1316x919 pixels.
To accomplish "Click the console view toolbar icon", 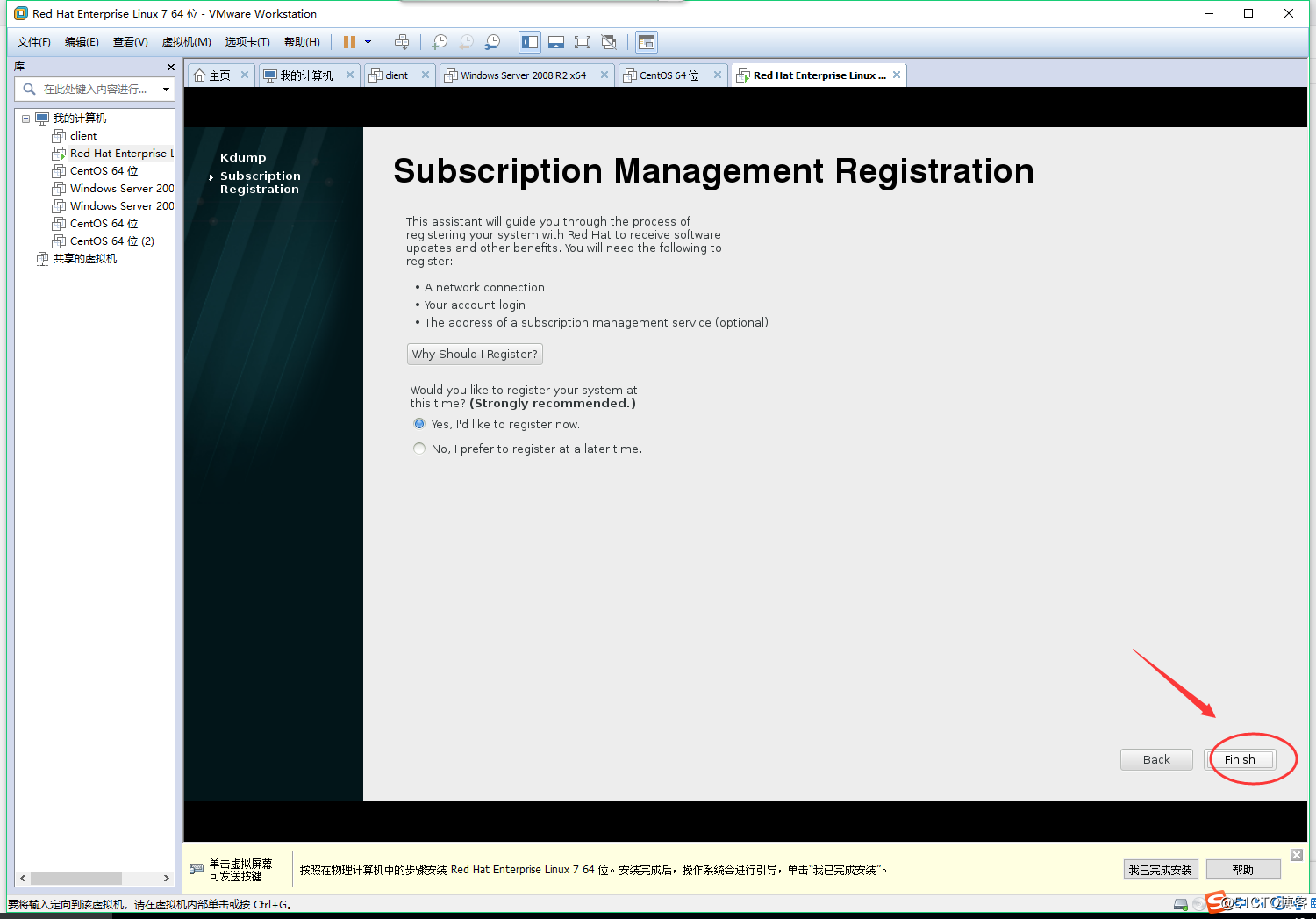I will point(647,42).
